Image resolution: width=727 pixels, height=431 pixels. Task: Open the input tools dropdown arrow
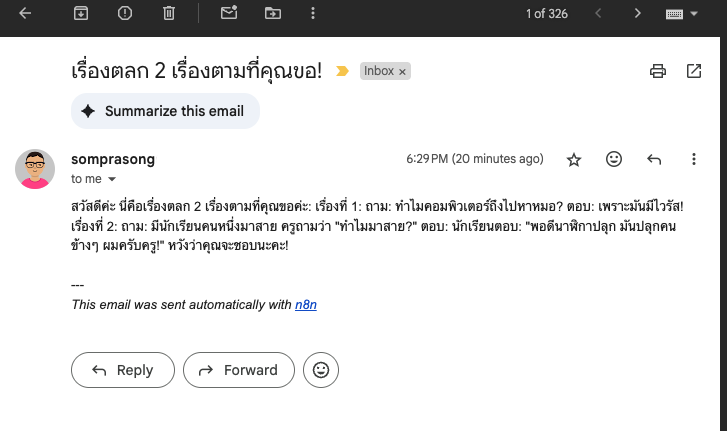694,14
